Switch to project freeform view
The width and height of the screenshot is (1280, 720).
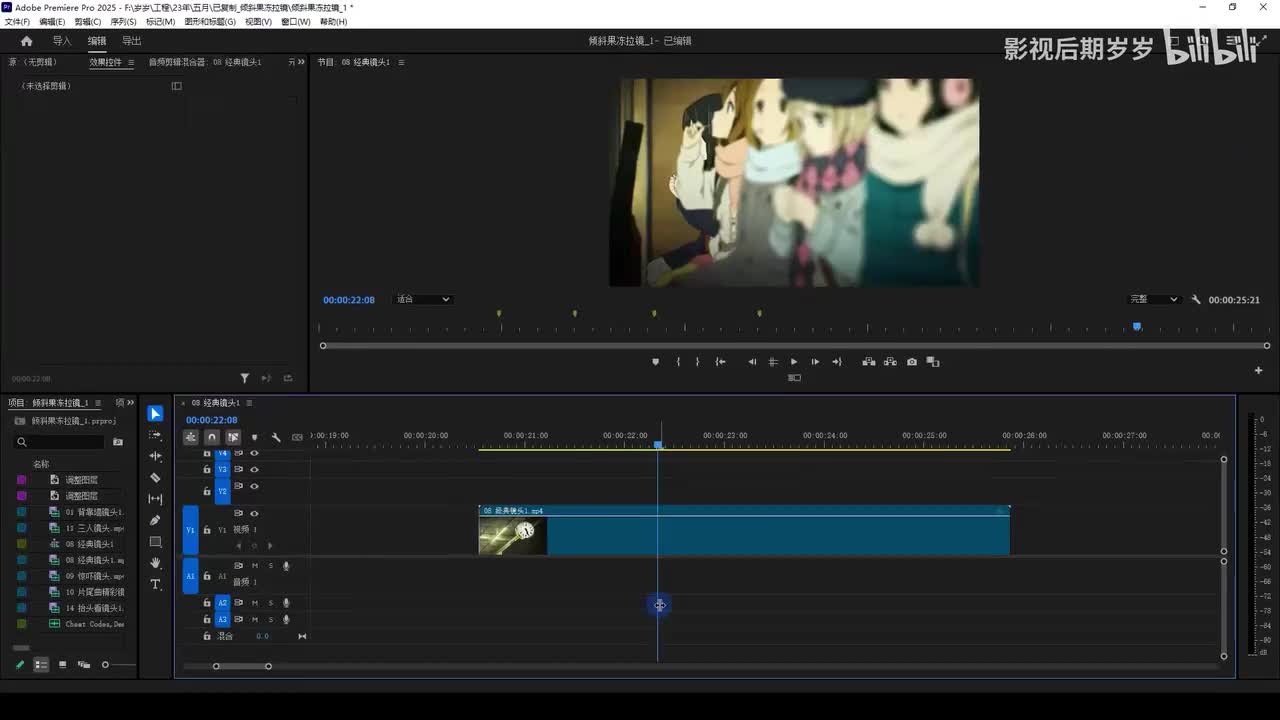click(x=84, y=665)
